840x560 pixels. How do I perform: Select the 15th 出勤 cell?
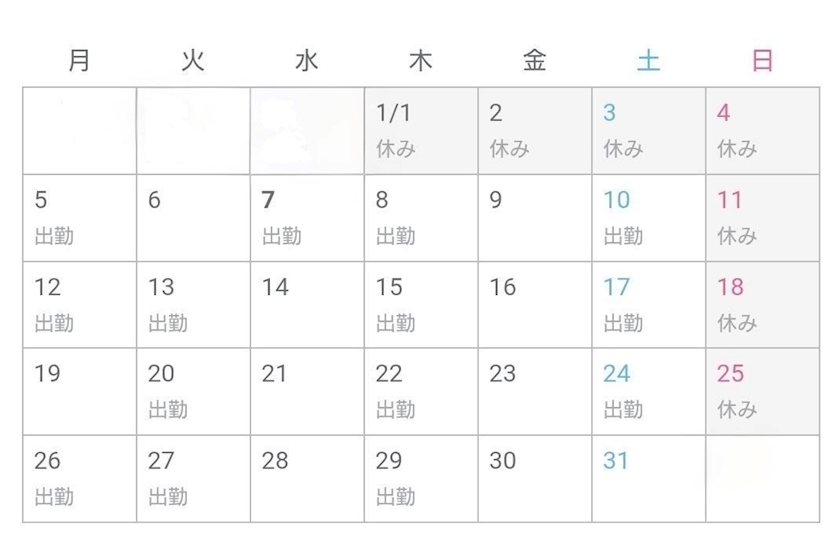[421, 305]
